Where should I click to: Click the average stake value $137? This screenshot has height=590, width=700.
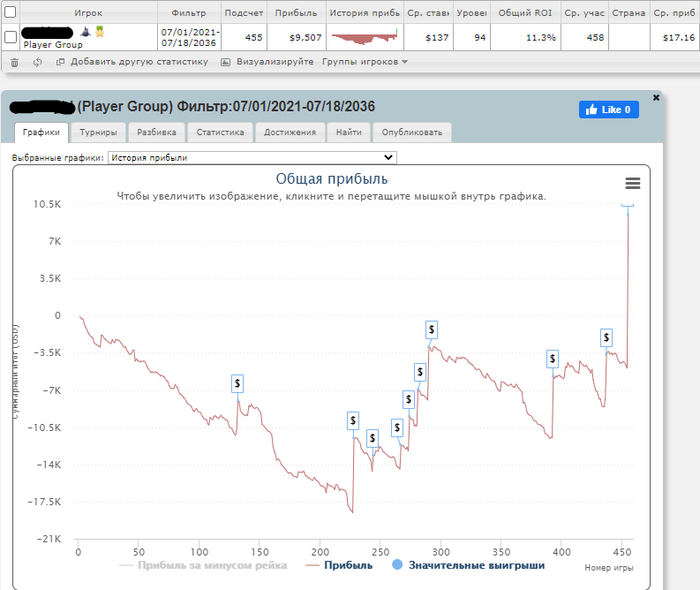tap(437, 38)
